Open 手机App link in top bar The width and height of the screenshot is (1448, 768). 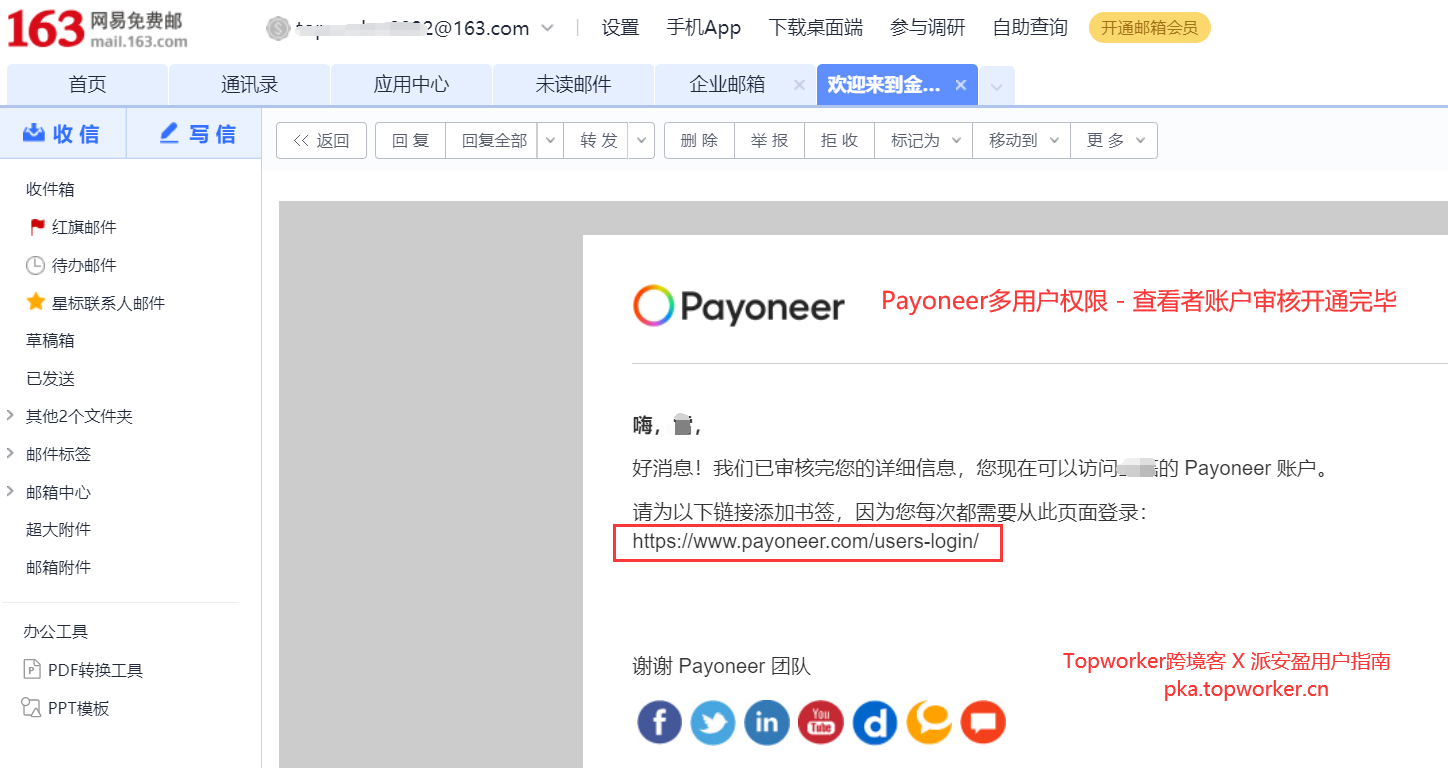(704, 28)
